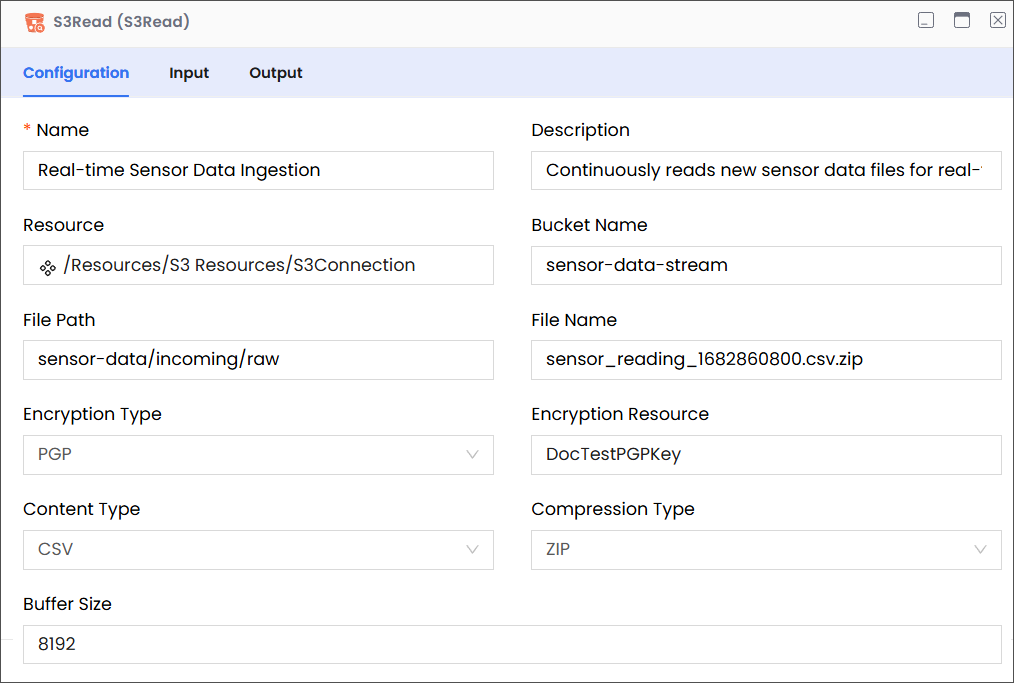1014x683 pixels.
Task: Click the Buffer Size label
Action: [67, 603]
